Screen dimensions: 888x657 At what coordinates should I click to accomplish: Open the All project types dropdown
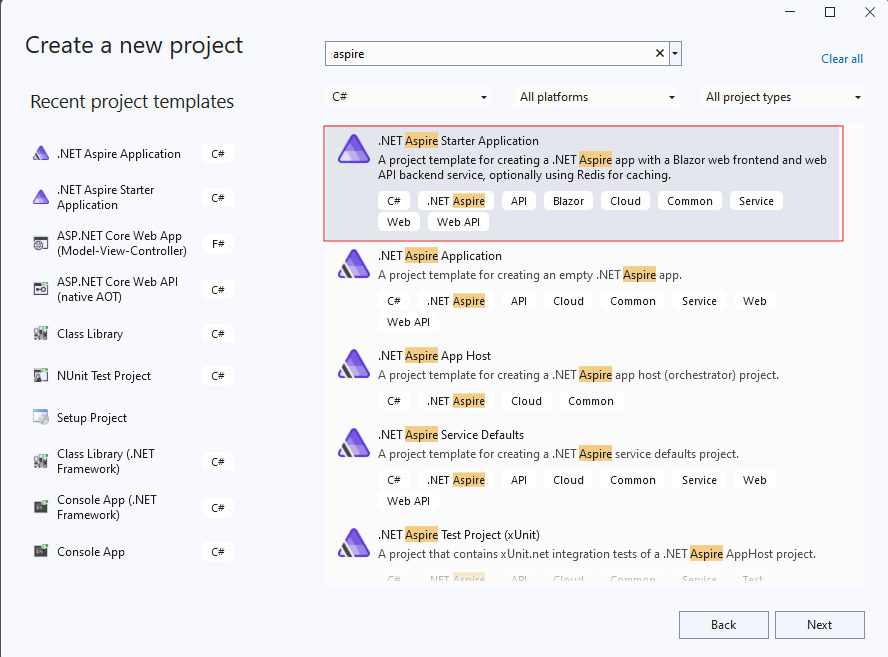(x=783, y=97)
